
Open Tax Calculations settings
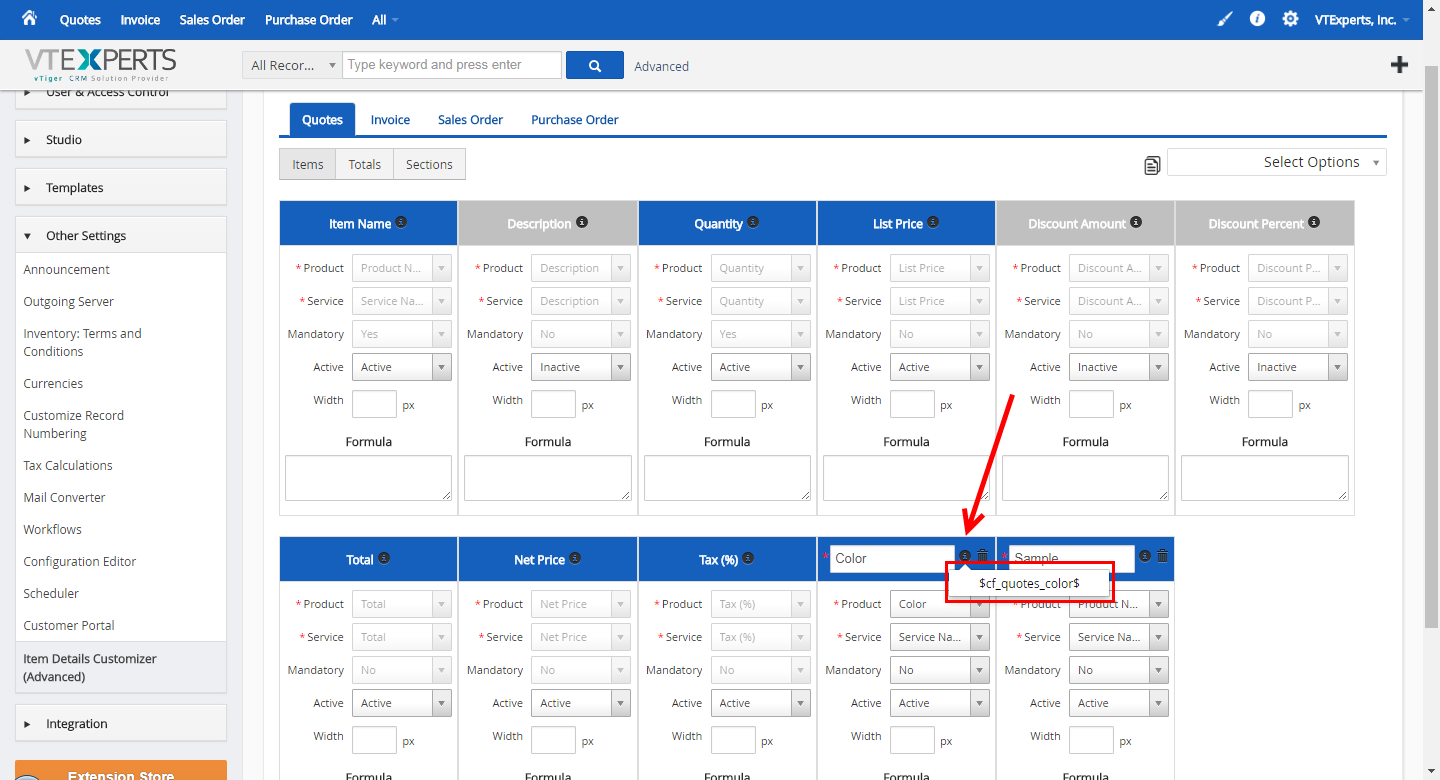68,465
